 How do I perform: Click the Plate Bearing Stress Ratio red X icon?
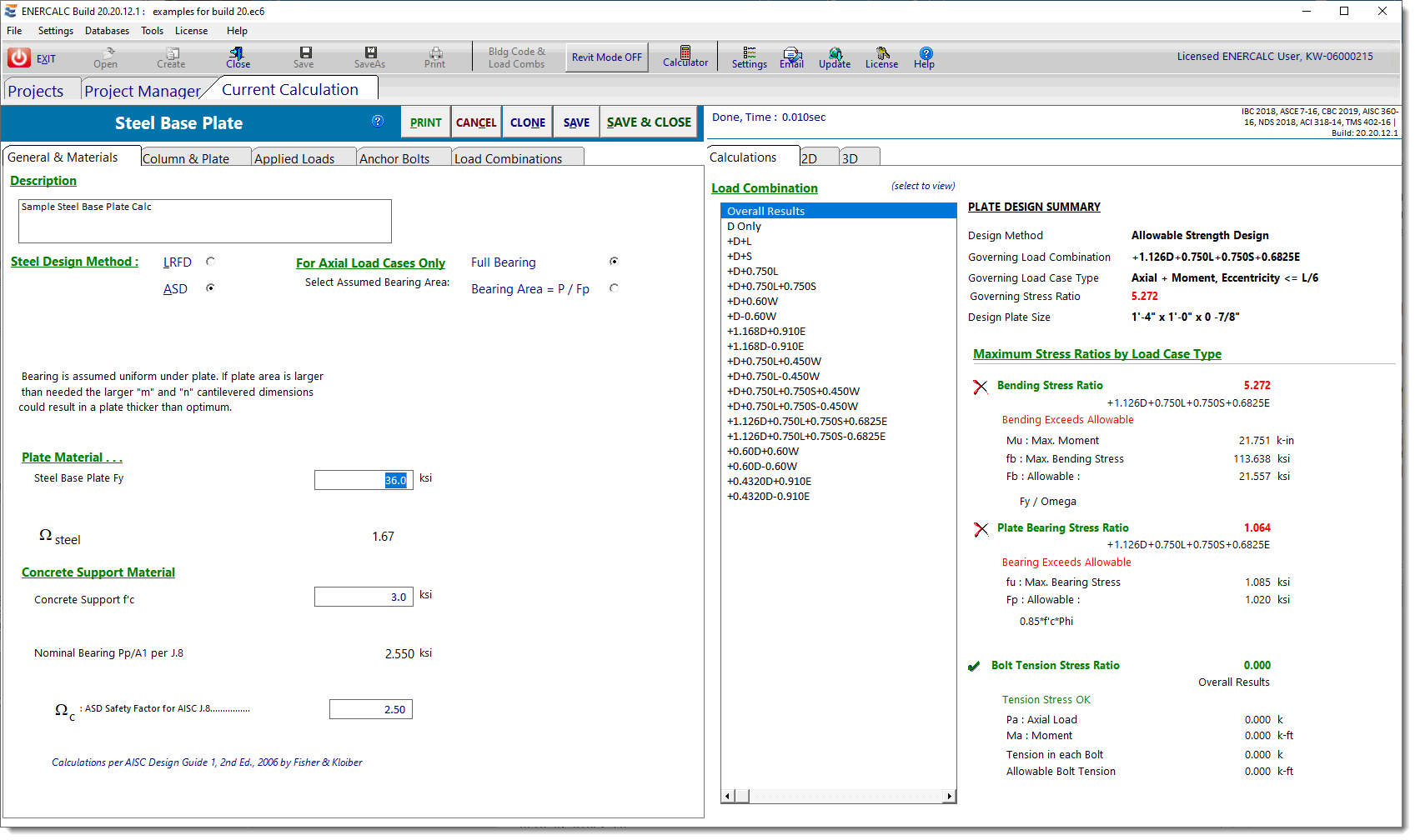tap(981, 529)
